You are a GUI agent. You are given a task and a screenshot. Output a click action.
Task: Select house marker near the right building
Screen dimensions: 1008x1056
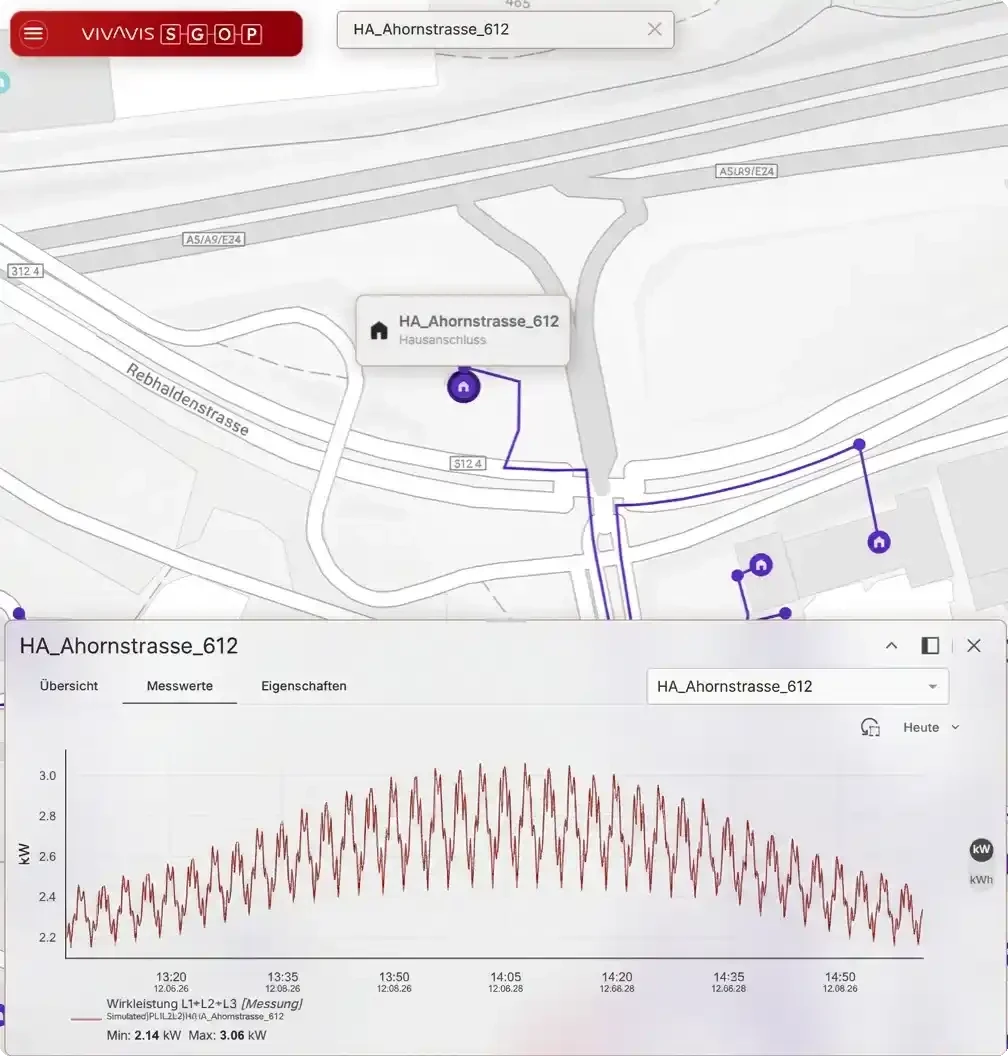point(879,541)
